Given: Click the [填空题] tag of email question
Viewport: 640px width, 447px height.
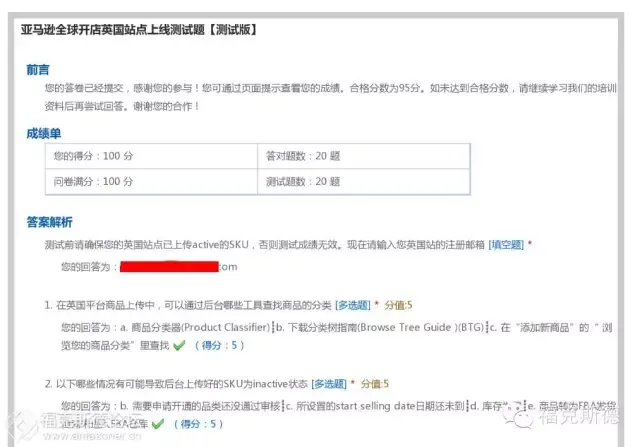Looking at the screenshot, I should click(506, 245).
